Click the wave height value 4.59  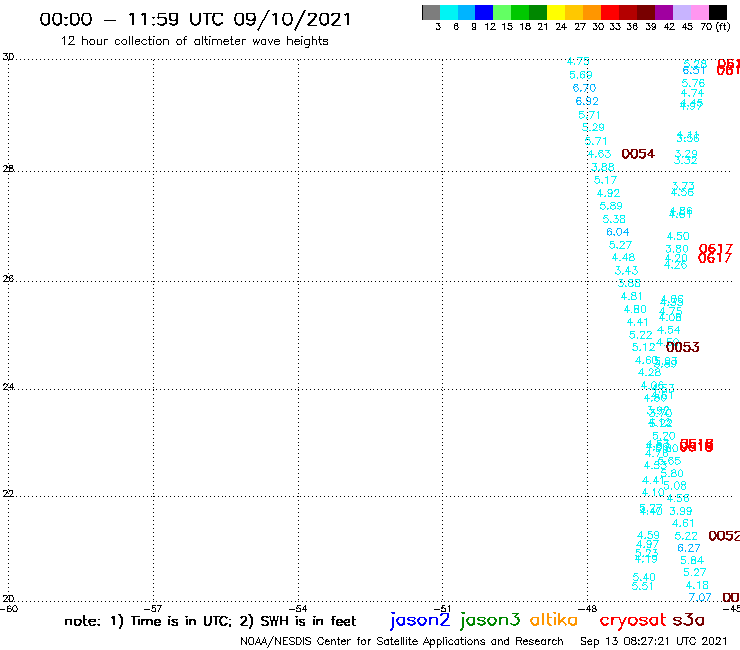[648, 536]
